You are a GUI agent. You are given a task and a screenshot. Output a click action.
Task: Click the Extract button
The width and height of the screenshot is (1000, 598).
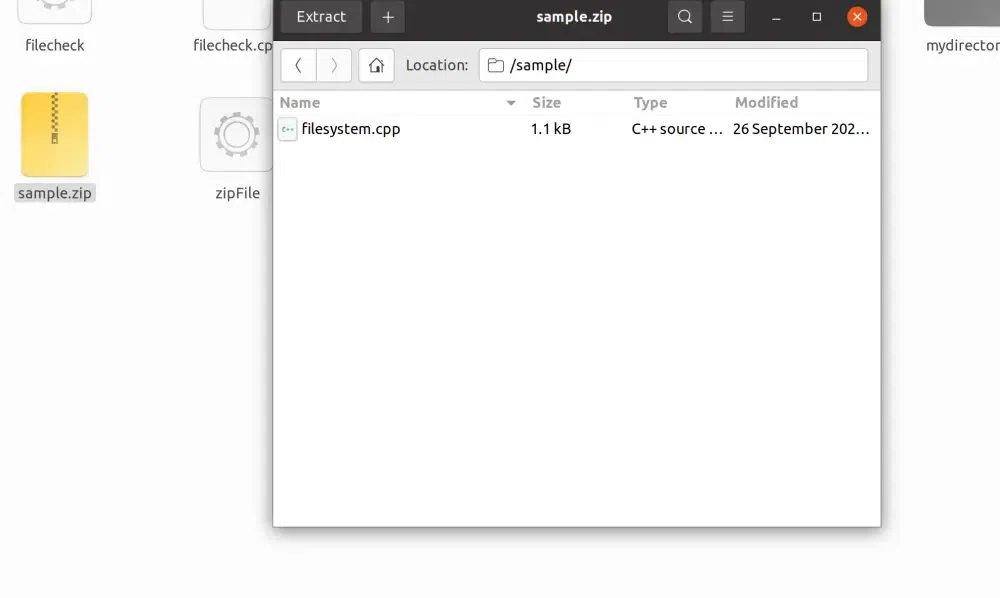321,17
